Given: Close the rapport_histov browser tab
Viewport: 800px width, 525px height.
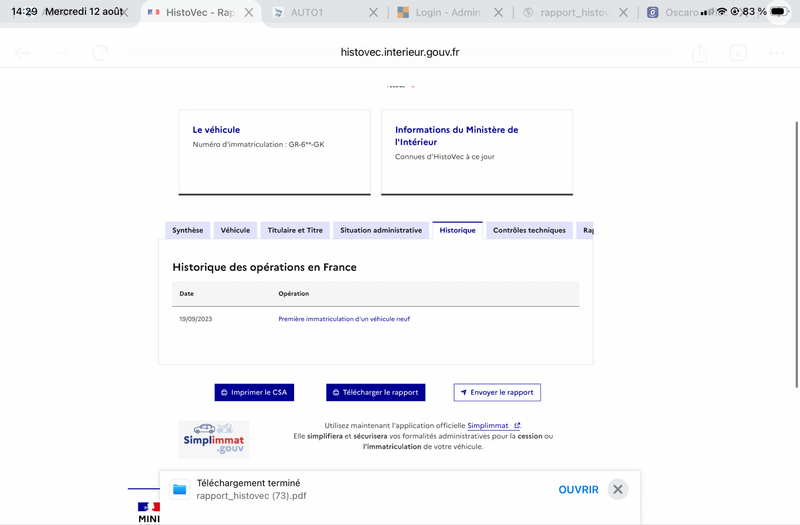Looking at the screenshot, I should [623, 13].
